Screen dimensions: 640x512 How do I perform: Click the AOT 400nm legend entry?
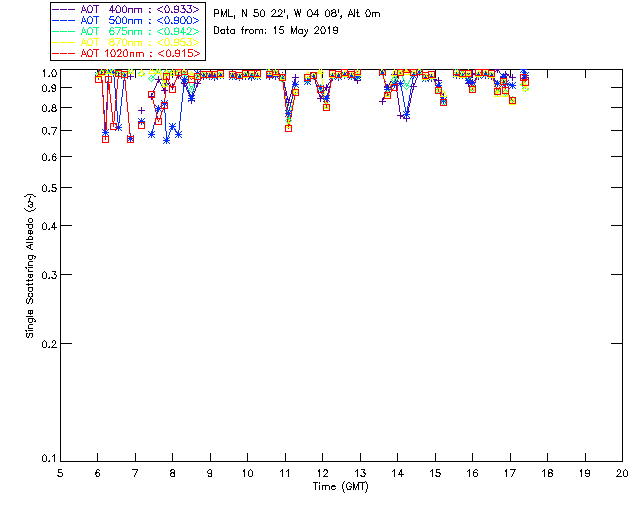click(127, 9)
